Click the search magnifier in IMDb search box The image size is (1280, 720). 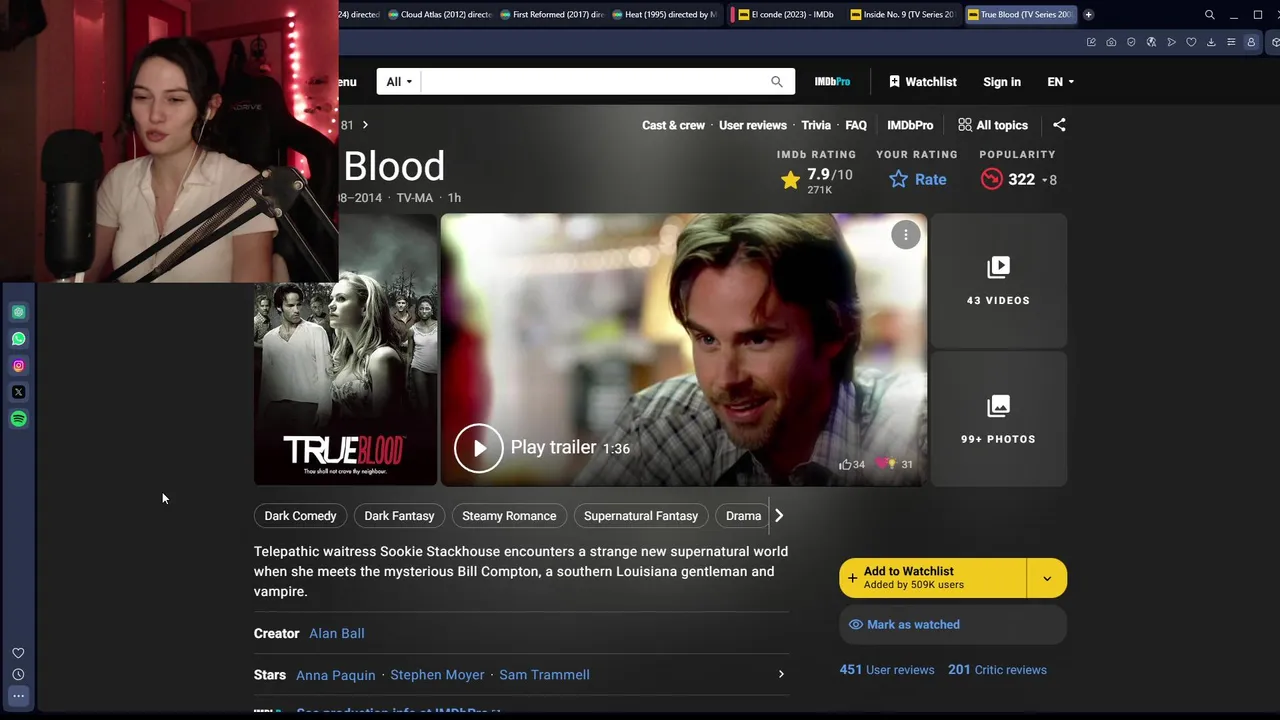777,82
